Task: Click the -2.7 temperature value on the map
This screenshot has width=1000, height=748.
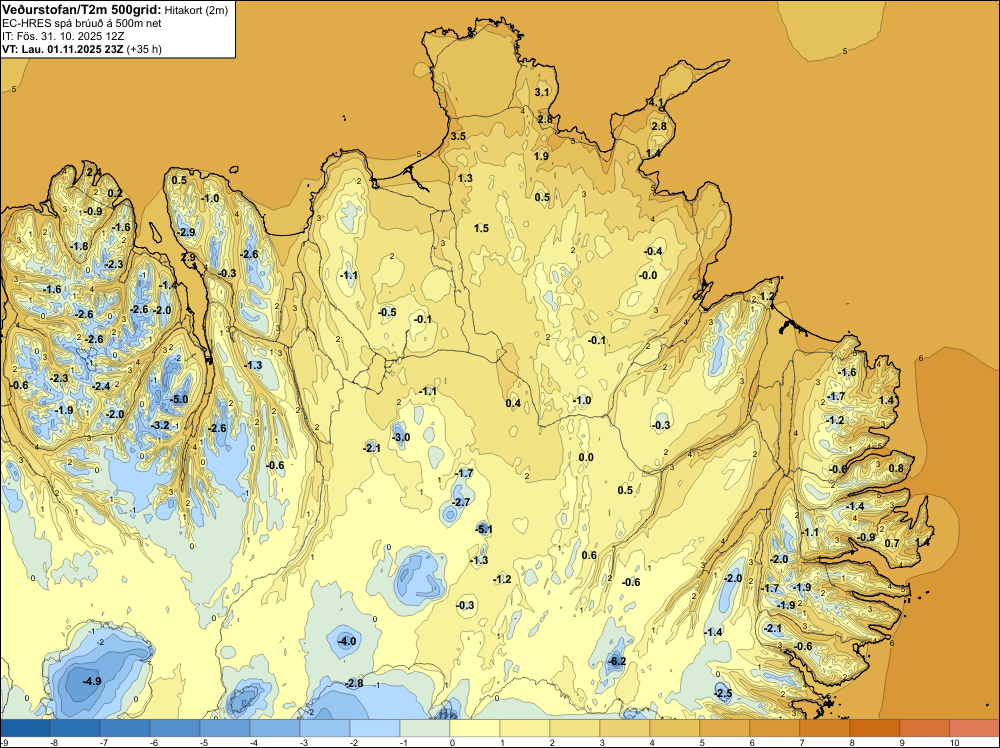Action: click(460, 502)
